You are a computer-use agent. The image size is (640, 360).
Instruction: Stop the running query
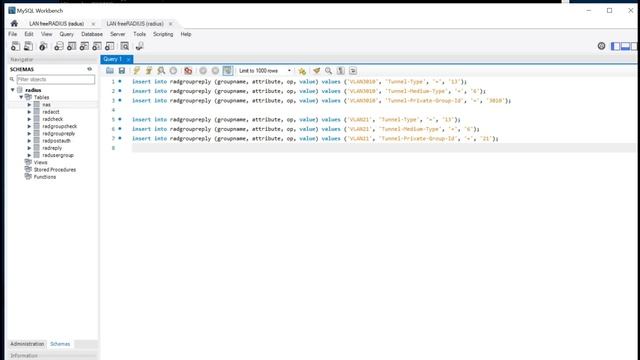173,71
